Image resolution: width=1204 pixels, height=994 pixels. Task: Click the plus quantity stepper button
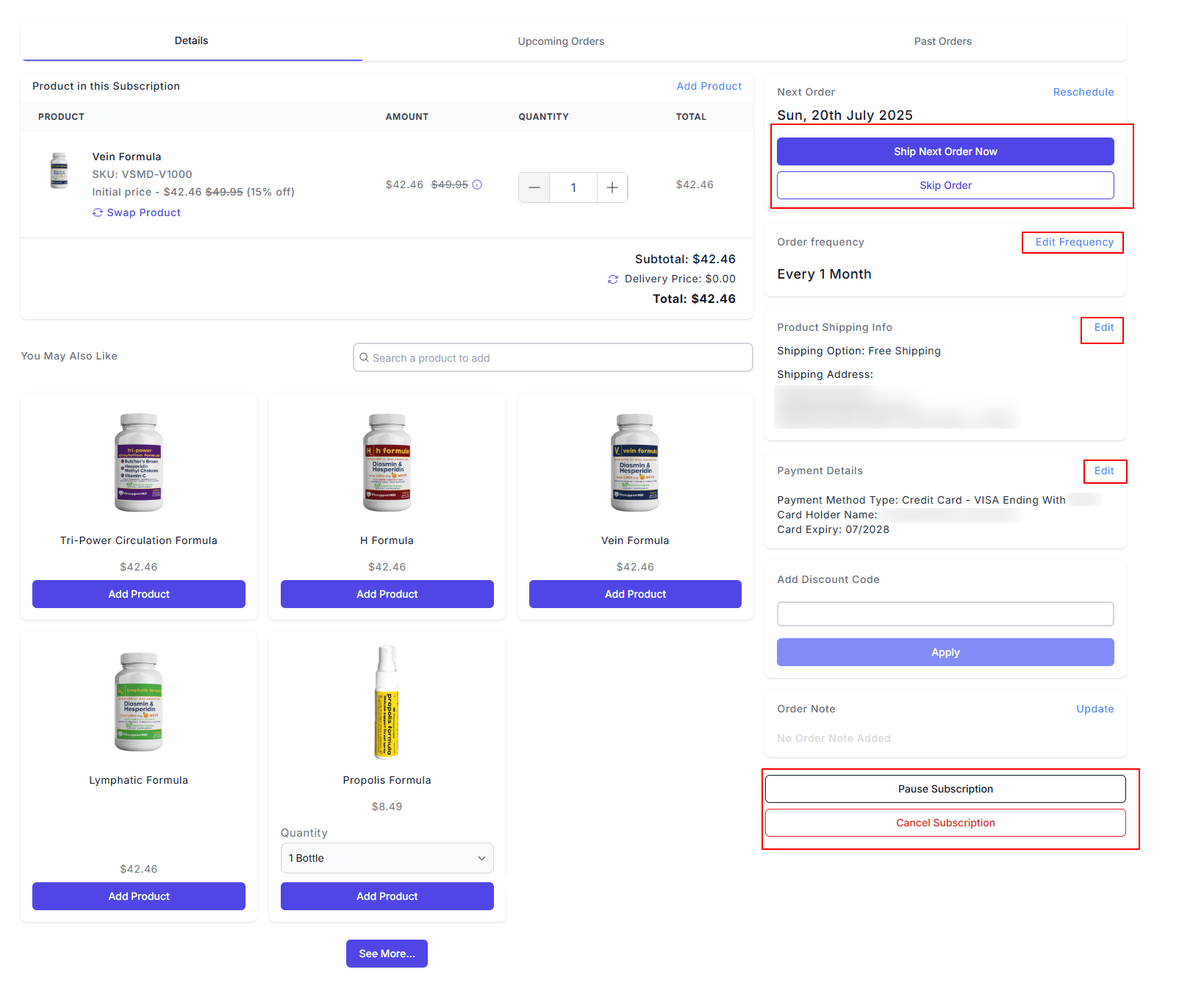(x=612, y=187)
